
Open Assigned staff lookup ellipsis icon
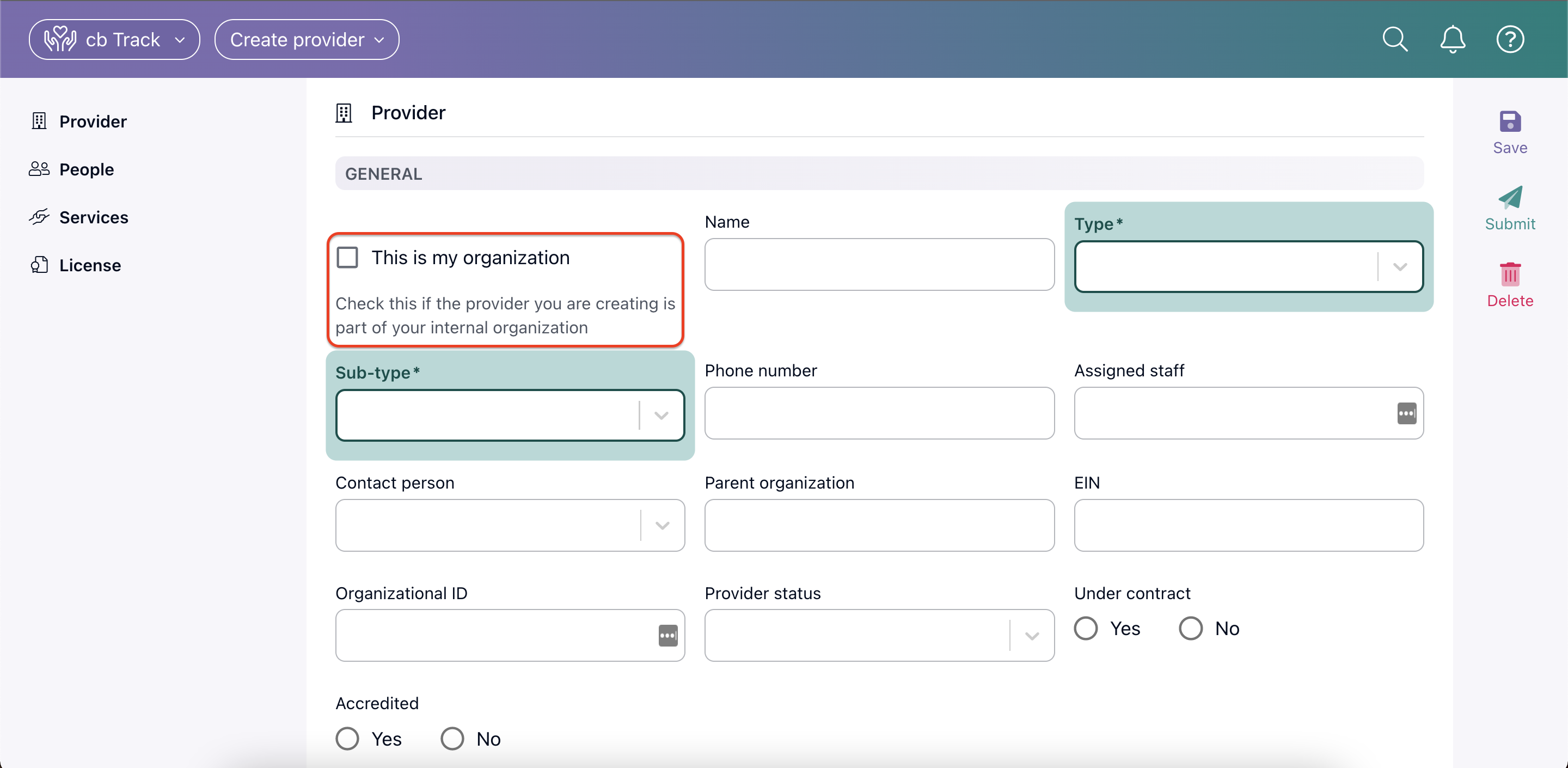click(1406, 413)
